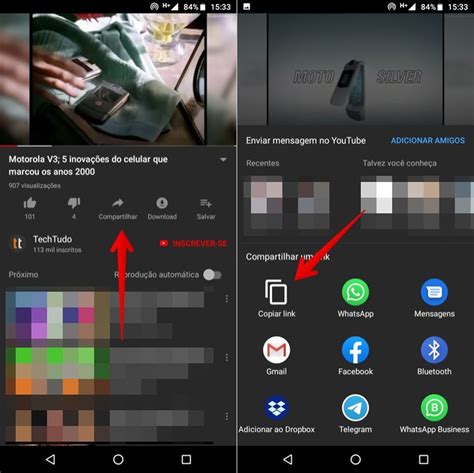Tap the video title "Motorola V3; 5 inovações"

tap(88, 165)
